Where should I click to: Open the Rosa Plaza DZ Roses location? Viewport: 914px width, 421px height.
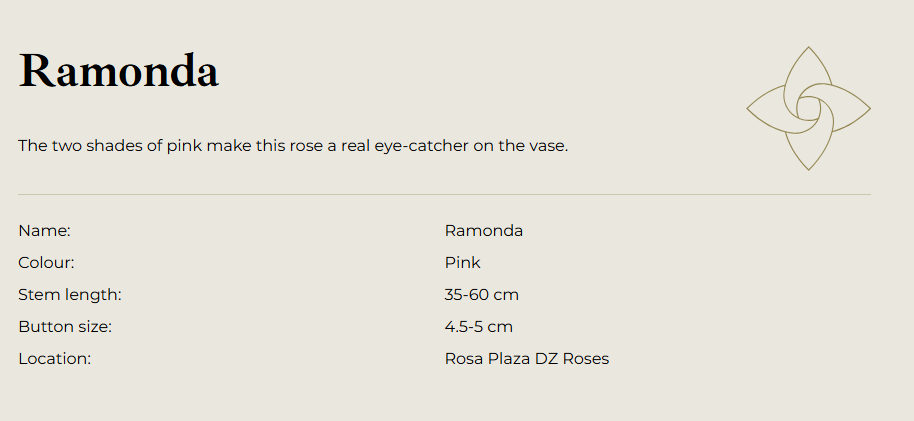coord(527,359)
